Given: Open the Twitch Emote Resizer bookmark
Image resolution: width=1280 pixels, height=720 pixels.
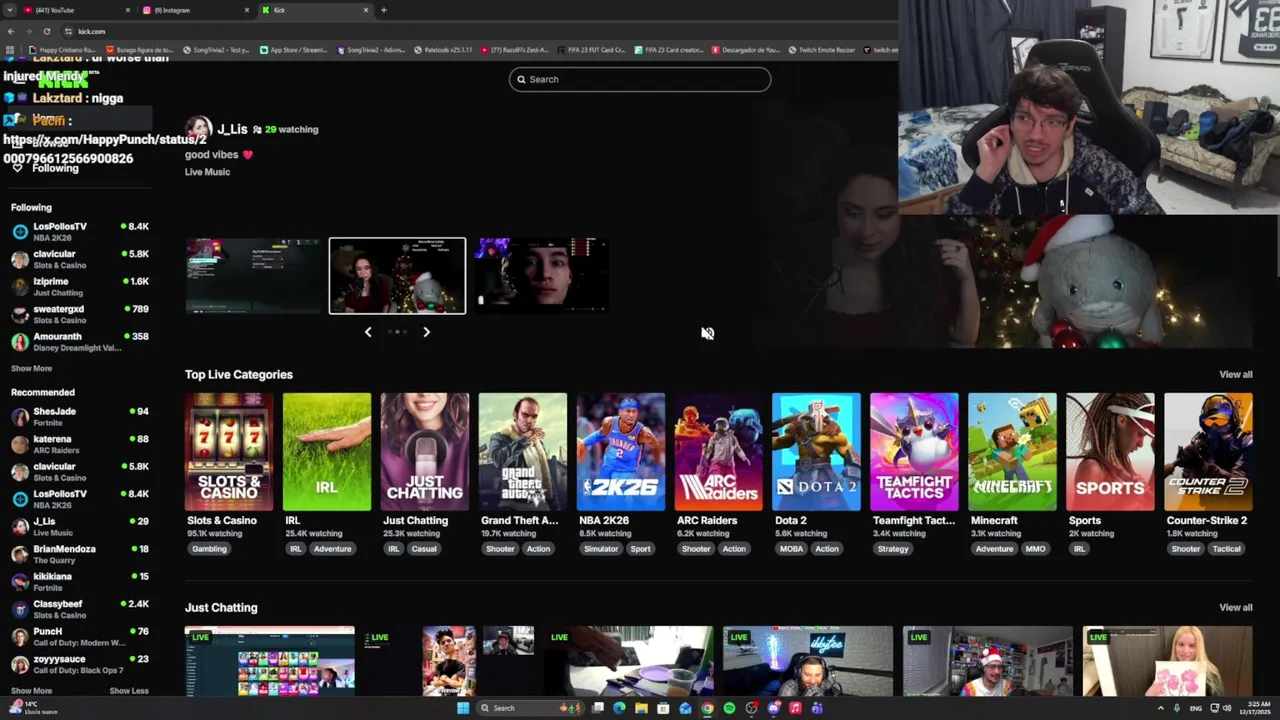Looking at the screenshot, I should (x=821, y=49).
